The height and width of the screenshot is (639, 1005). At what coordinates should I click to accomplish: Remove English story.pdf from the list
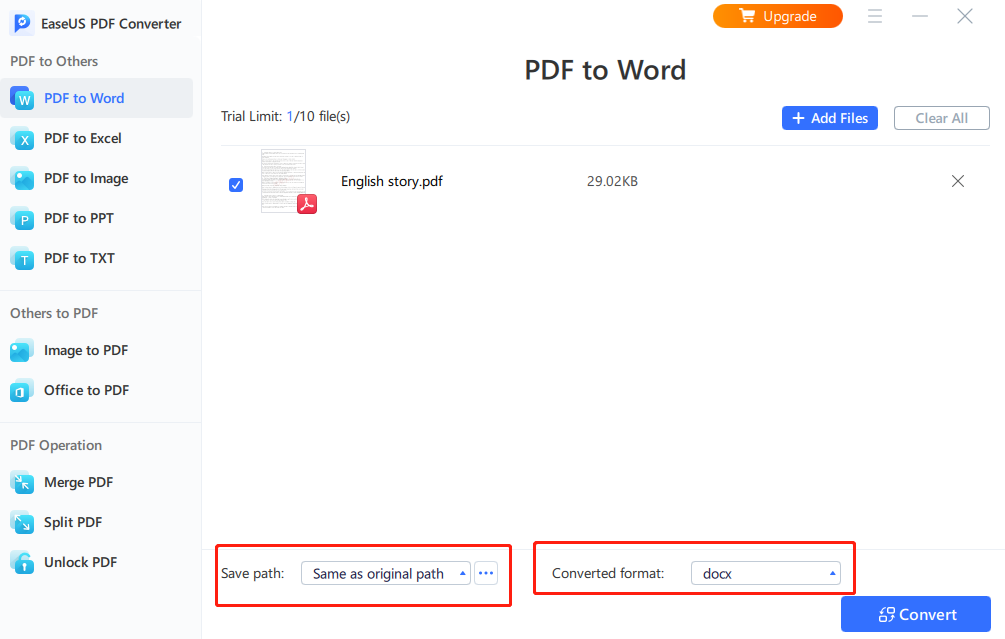pyautogui.click(x=957, y=181)
